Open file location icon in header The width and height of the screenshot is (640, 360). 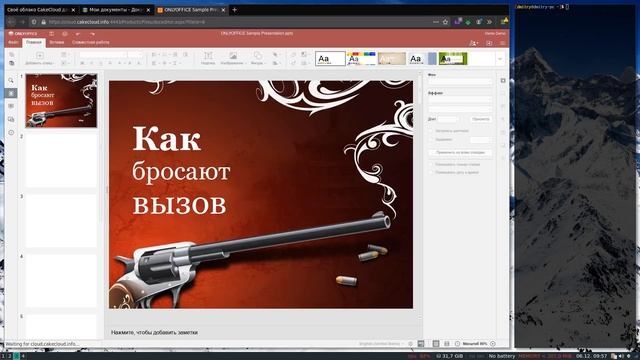coord(489,43)
